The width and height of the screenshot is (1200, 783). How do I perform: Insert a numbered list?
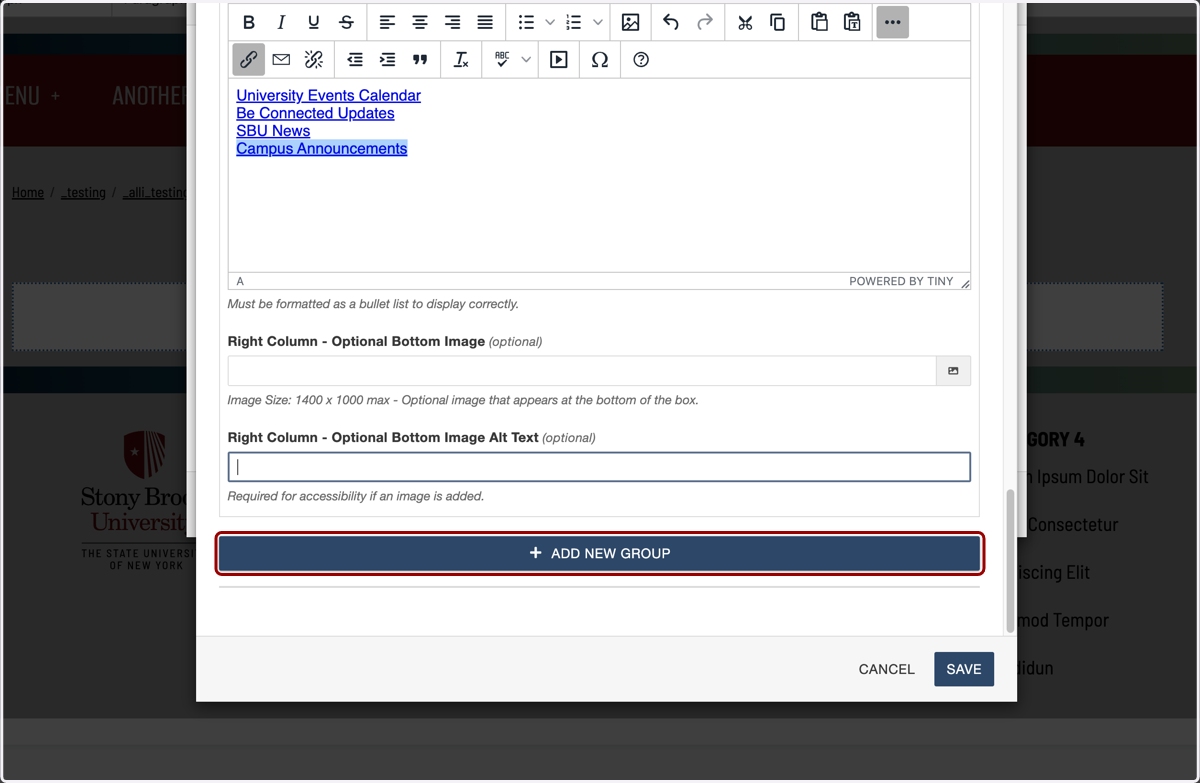point(574,22)
